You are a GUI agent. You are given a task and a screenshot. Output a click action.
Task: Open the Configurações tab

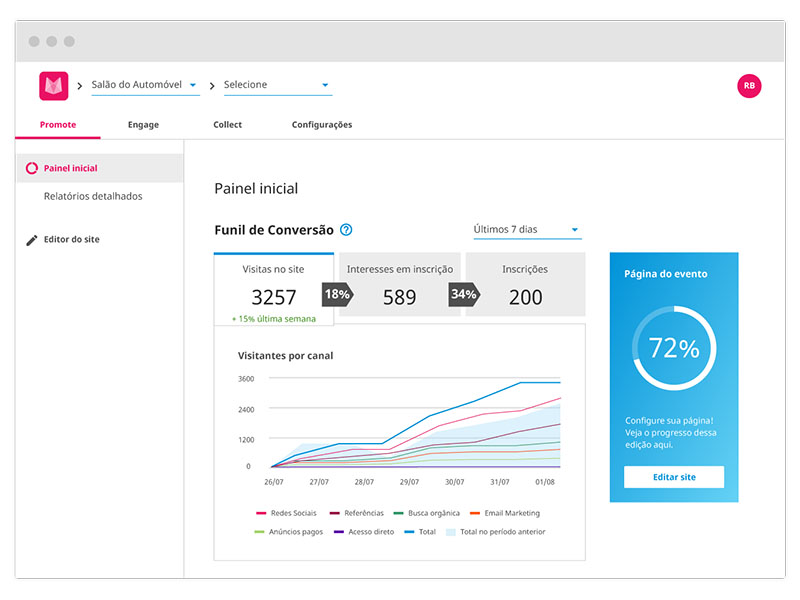point(322,125)
